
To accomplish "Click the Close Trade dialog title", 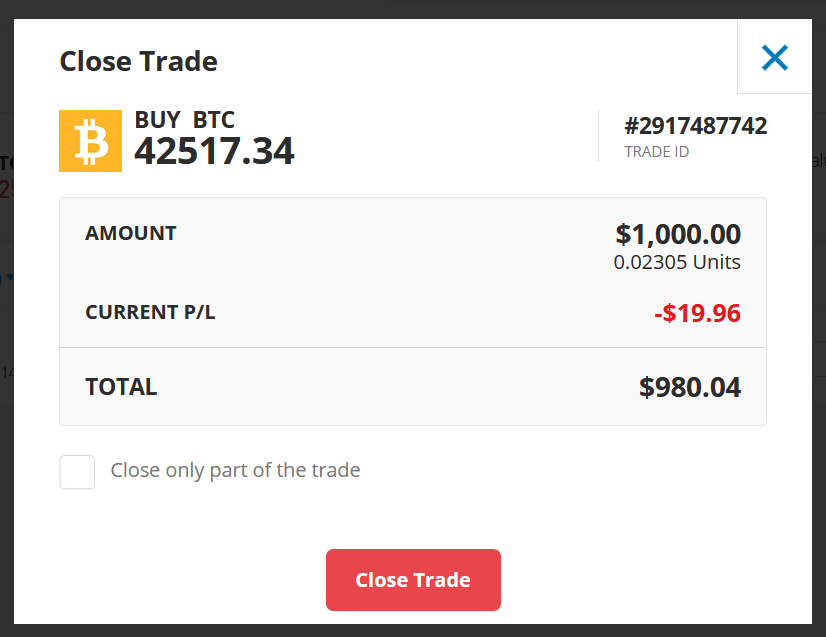I will coord(138,61).
